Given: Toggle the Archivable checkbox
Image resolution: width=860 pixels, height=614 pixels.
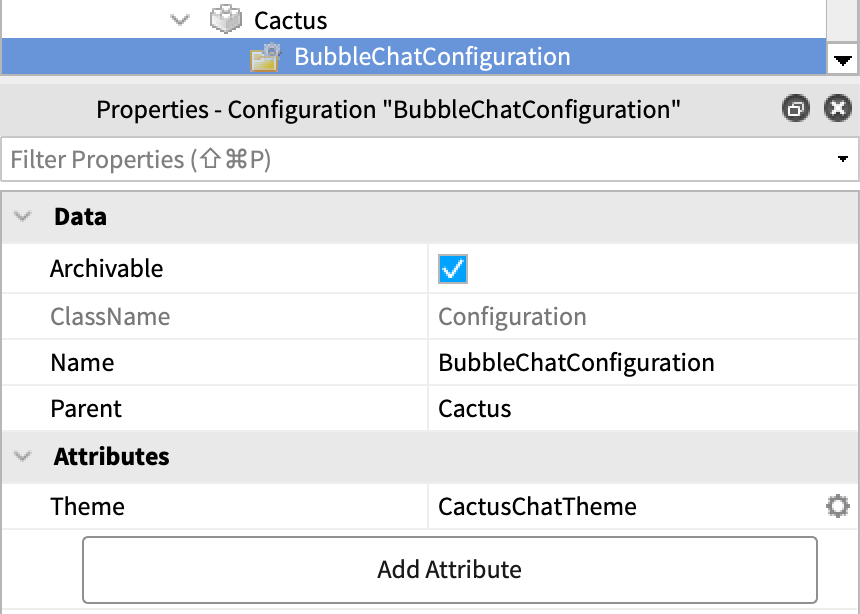Looking at the screenshot, I should 453,269.
